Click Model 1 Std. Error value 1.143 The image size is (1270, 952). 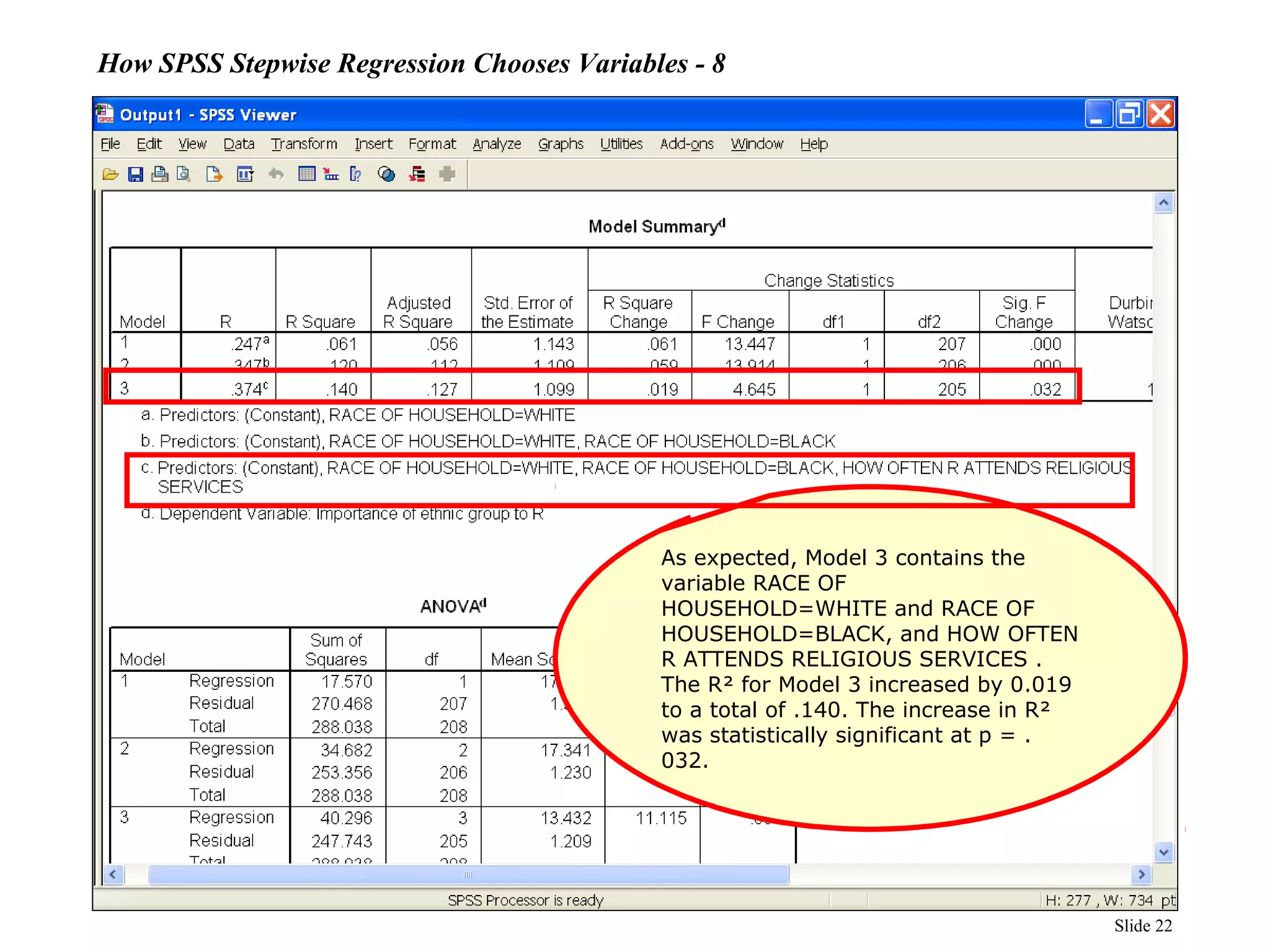(554, 344)
